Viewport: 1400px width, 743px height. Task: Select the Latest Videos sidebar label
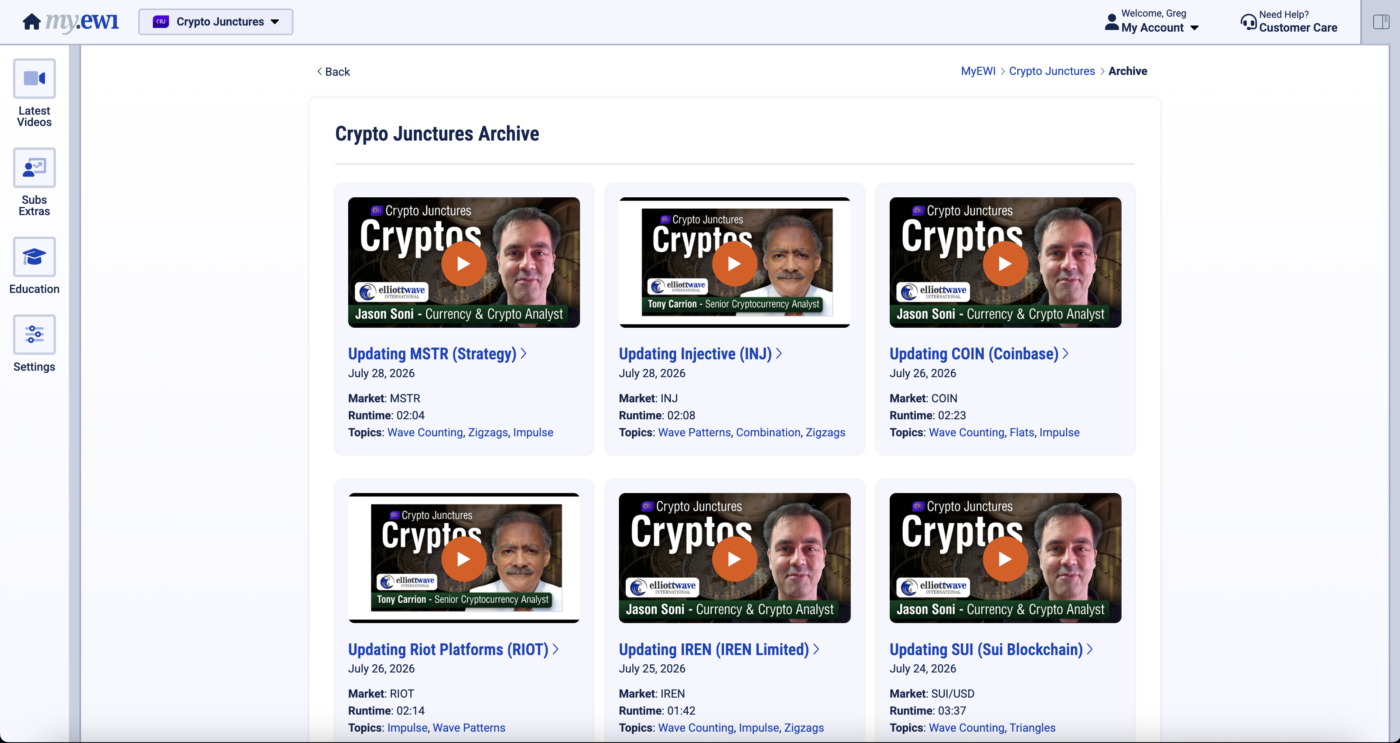click(34, 117)
